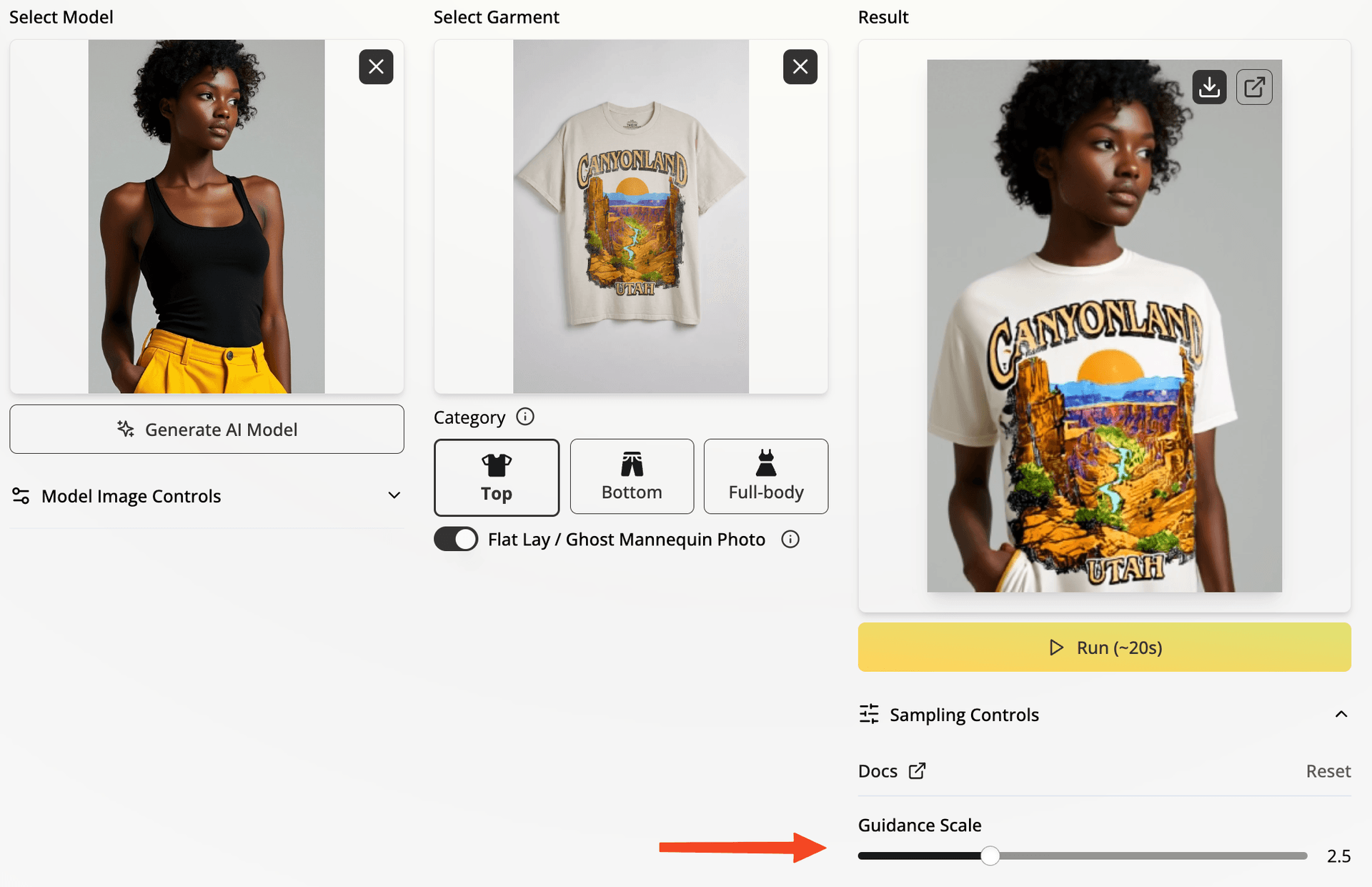Remove the selected model image
The height and width of the screenshot is (887, 1372).
point(376,67)
